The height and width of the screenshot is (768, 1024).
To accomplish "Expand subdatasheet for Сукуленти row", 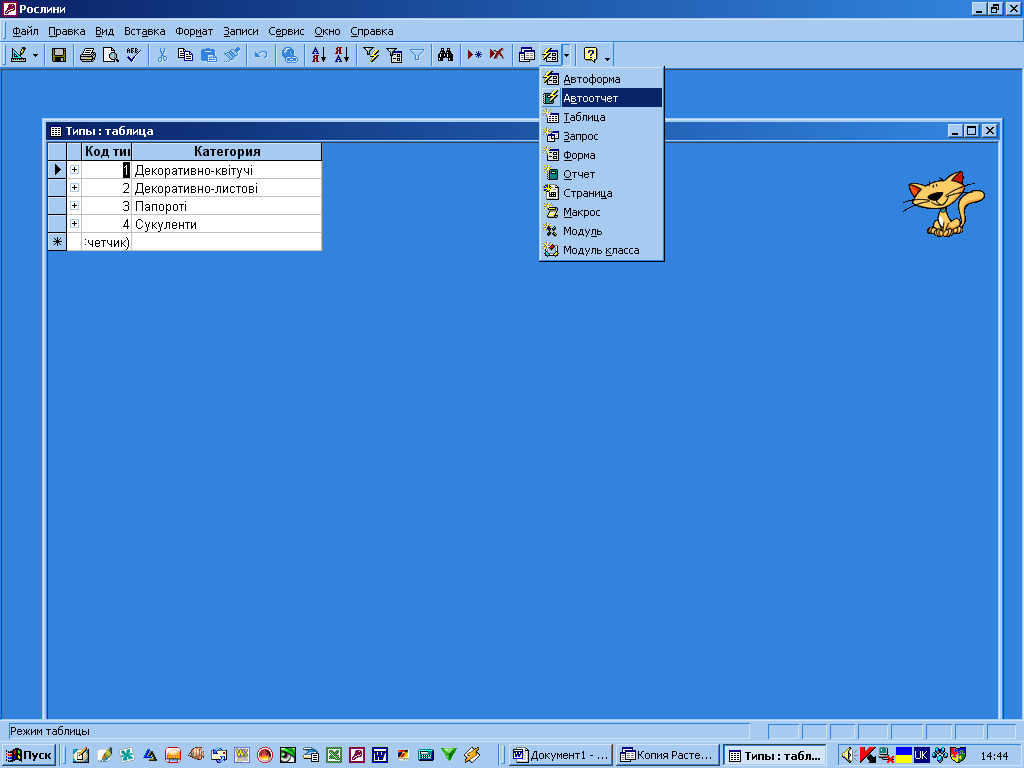I will pos(74,224).
